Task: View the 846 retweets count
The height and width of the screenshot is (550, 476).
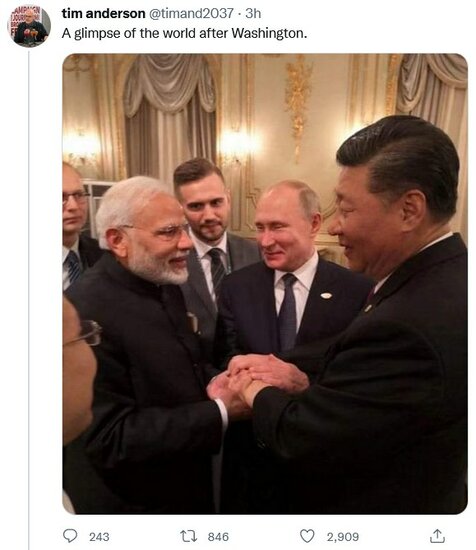Action: [x=218, y=537]
